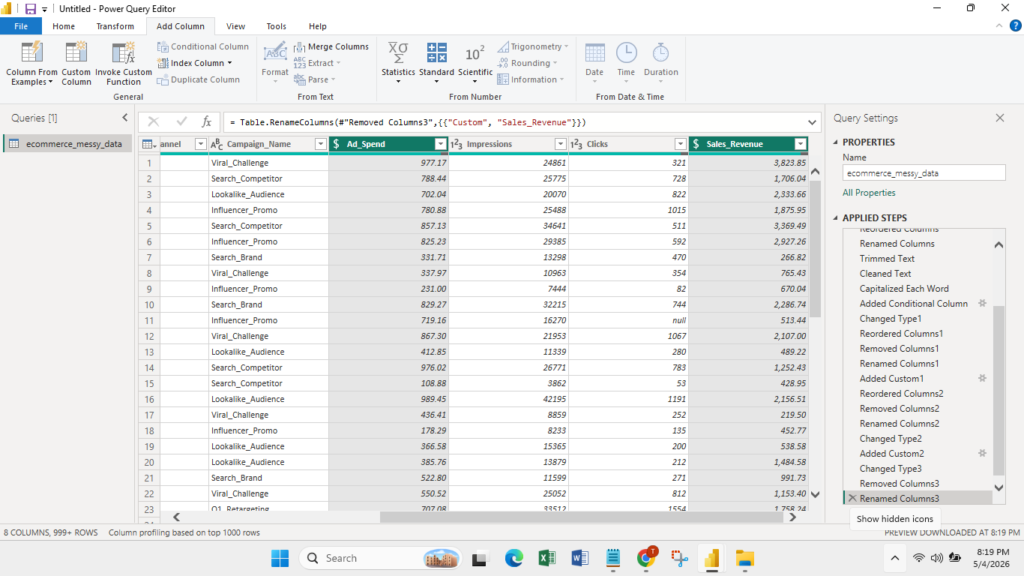
Task: Click Merge Columns in From Text
Action: pyautogui.click(x=331, y=46)
